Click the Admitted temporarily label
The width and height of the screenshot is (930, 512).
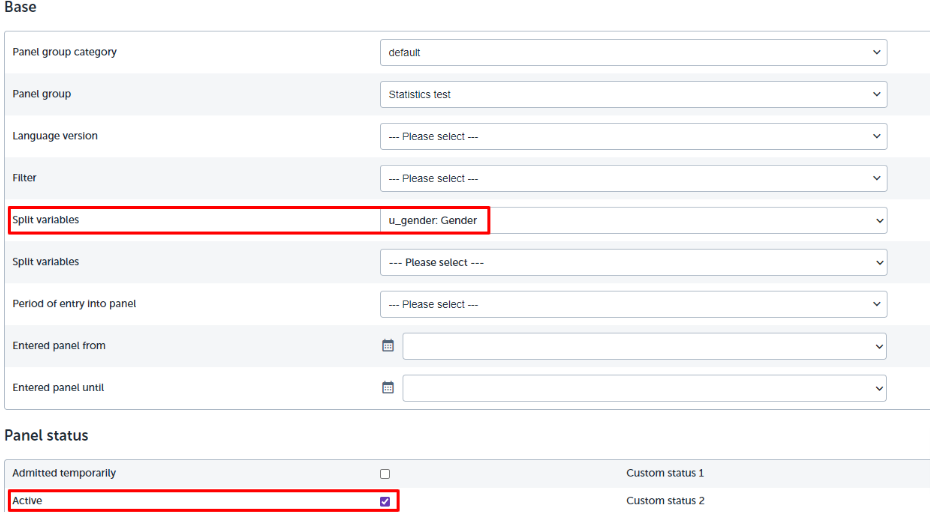(64, 473)
